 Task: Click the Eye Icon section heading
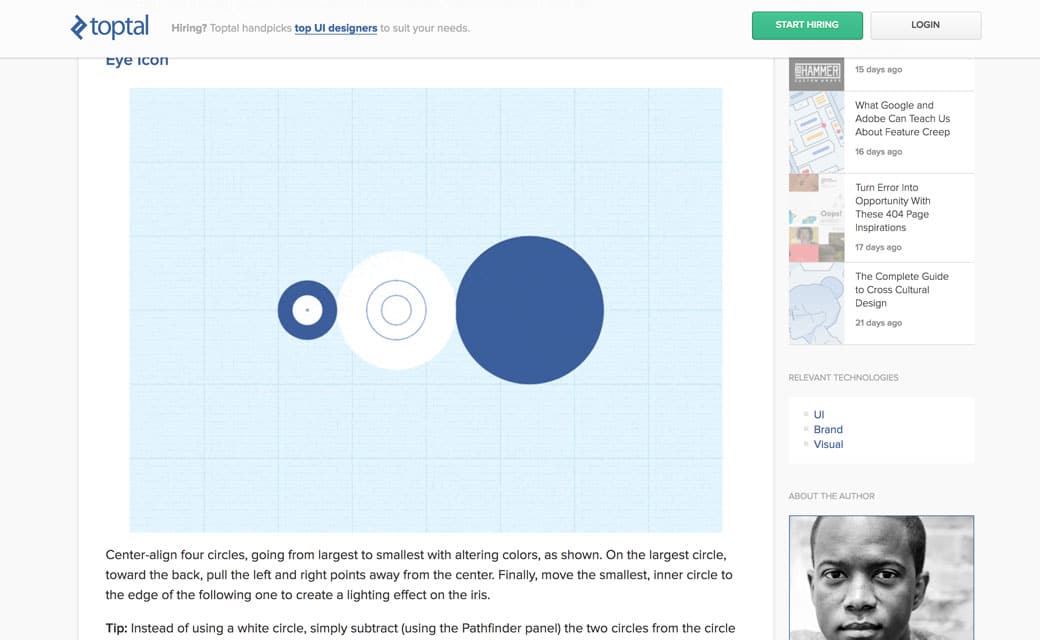137,61
